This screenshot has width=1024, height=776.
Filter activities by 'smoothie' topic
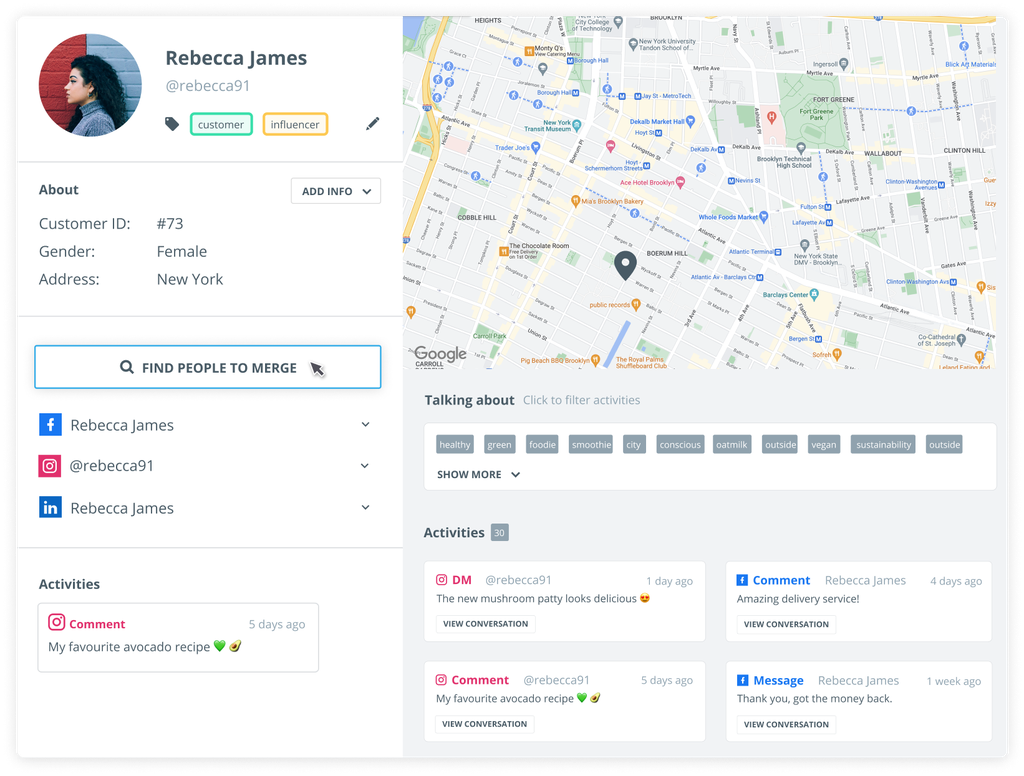(x=591, y=445)
